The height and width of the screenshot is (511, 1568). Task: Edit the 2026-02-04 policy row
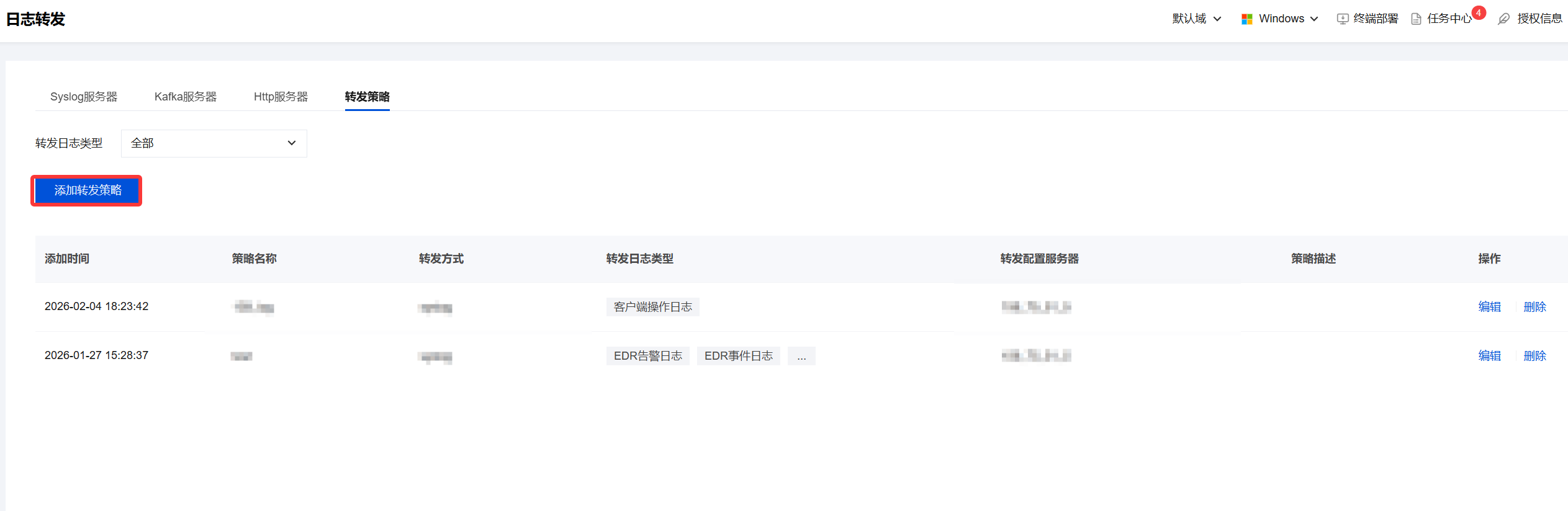pyautogui.click(x=1489, y=307)
